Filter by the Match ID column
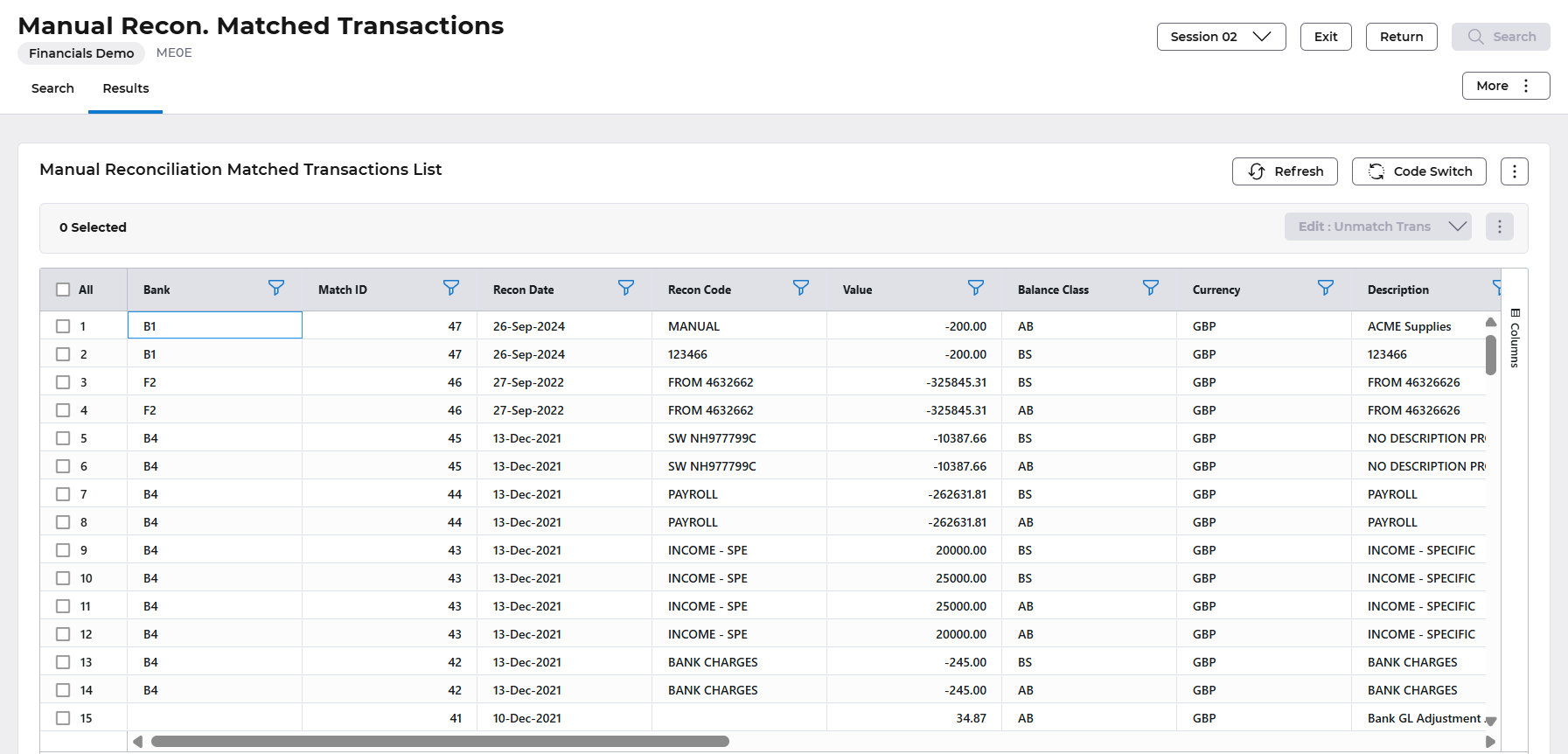This screenshot has height=754, width=1568. click(x=450, y=288)
